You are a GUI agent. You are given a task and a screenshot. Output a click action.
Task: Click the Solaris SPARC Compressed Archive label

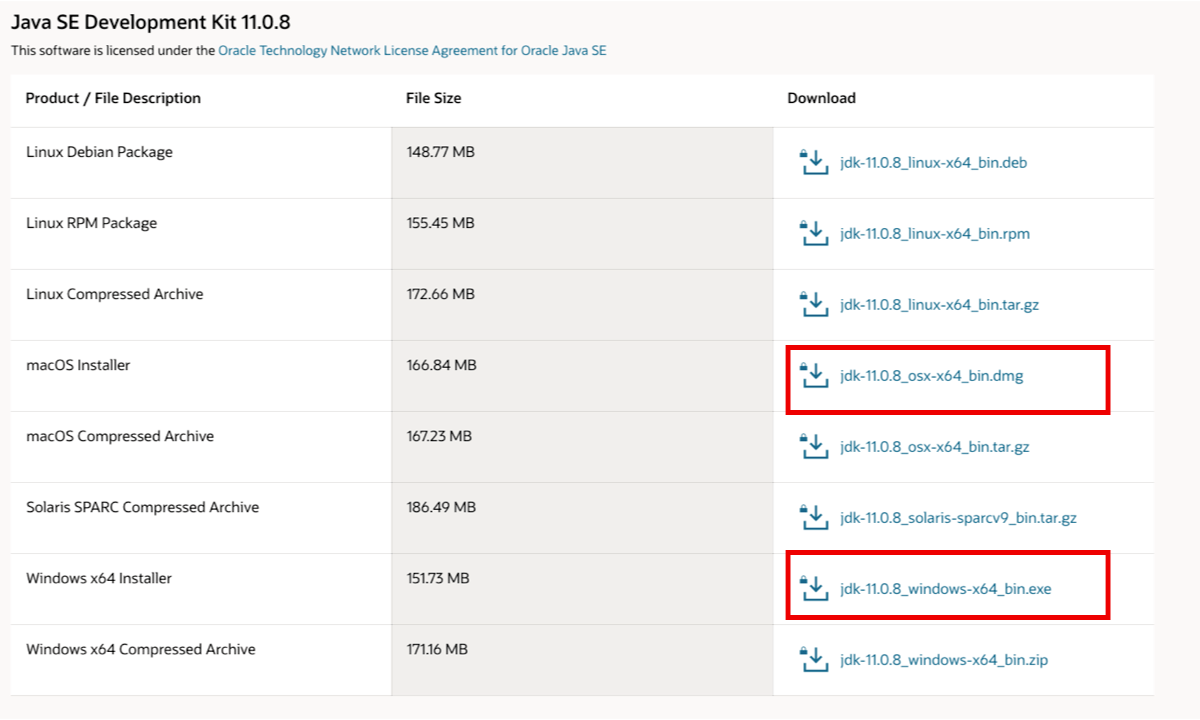(142, 507)
